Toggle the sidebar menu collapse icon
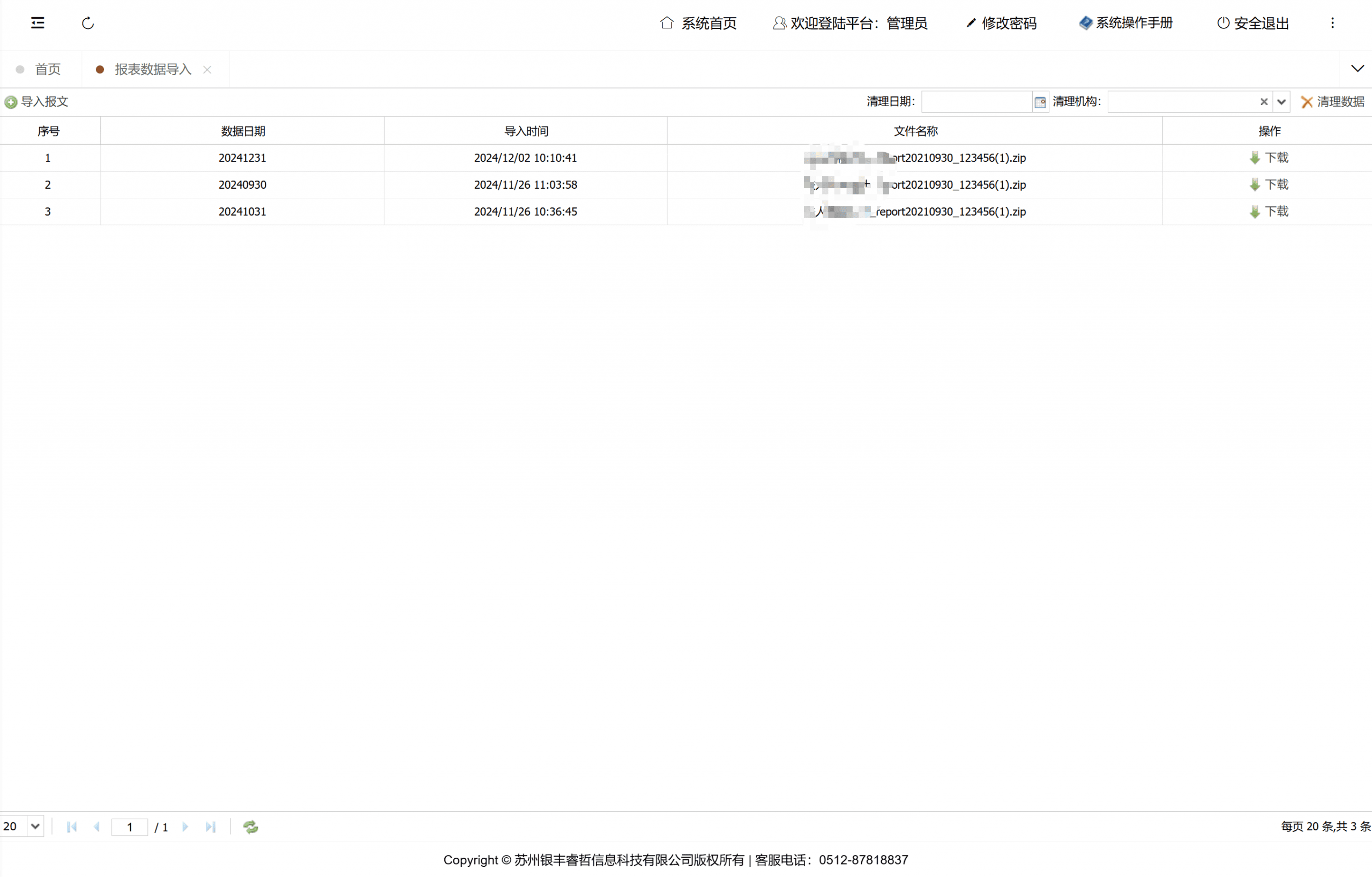 [x=38, y=23]
